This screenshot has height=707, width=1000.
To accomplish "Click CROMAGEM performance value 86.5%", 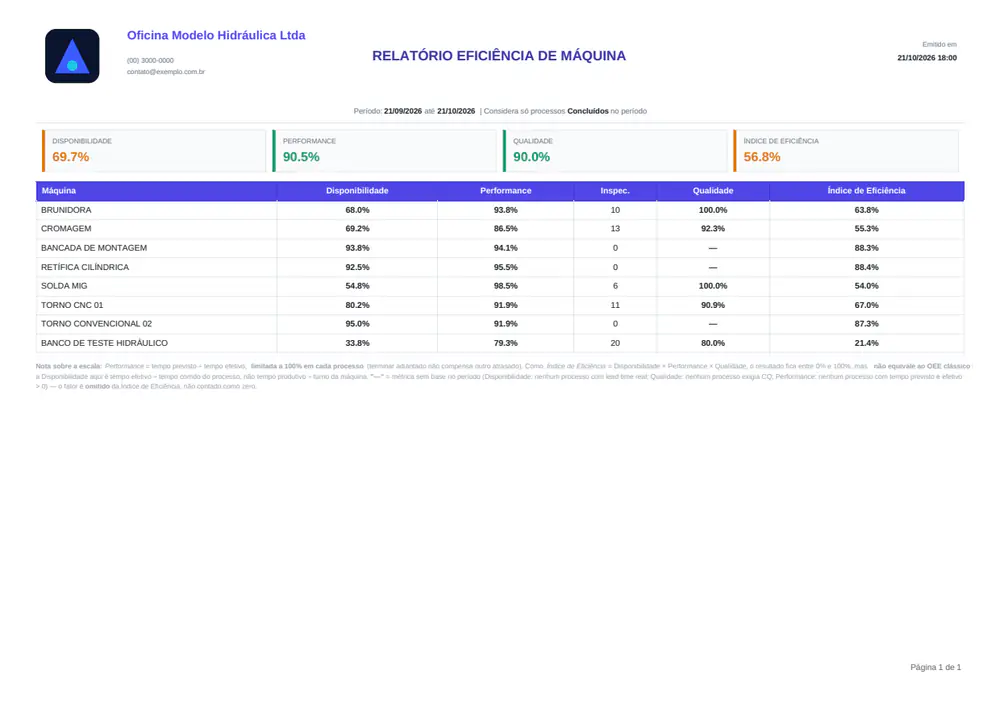I will point(506,228).
